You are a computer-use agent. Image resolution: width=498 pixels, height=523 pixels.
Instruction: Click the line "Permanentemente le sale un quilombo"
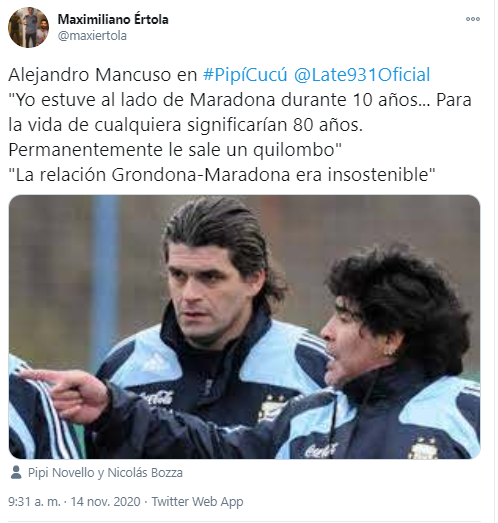tap(175, 150)
